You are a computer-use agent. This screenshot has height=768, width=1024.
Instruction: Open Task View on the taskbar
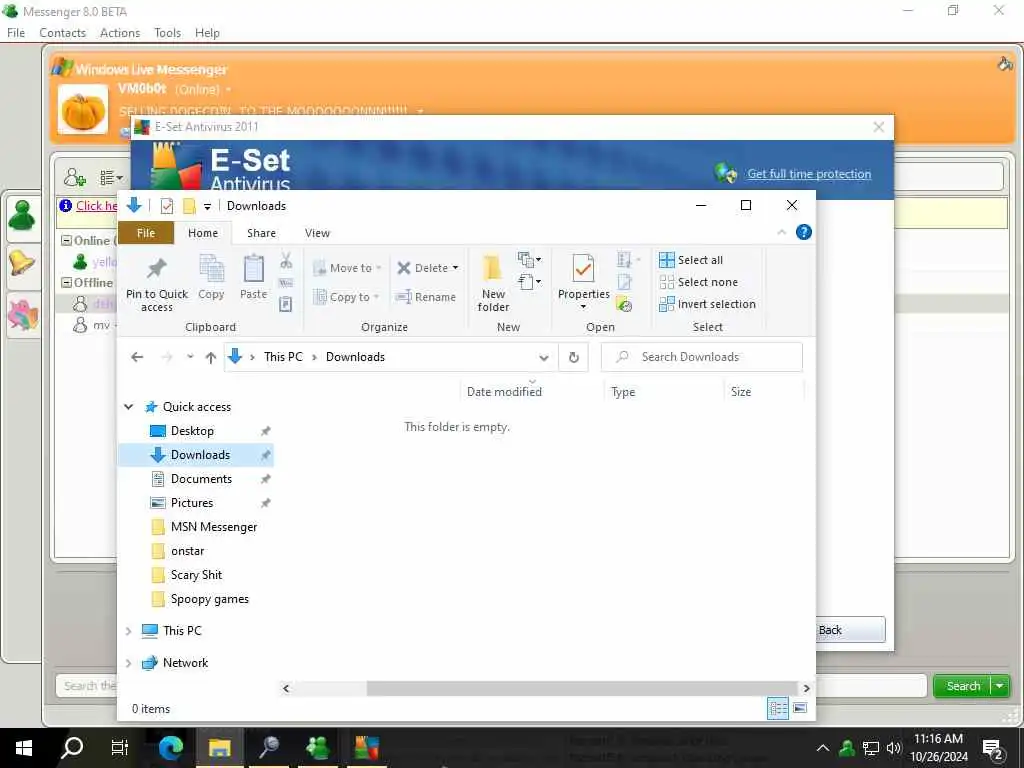[120, 747]
